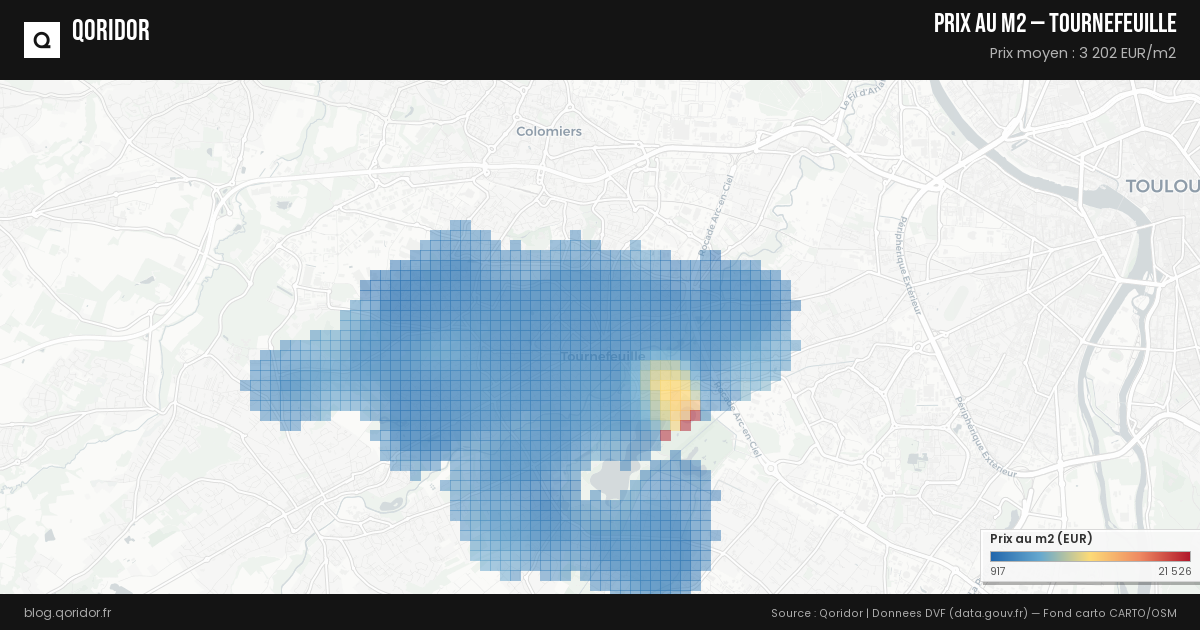The image size is (1200, 630).
Task: Click the lowest red cell of the heatmap
Action: click(665, 435)
